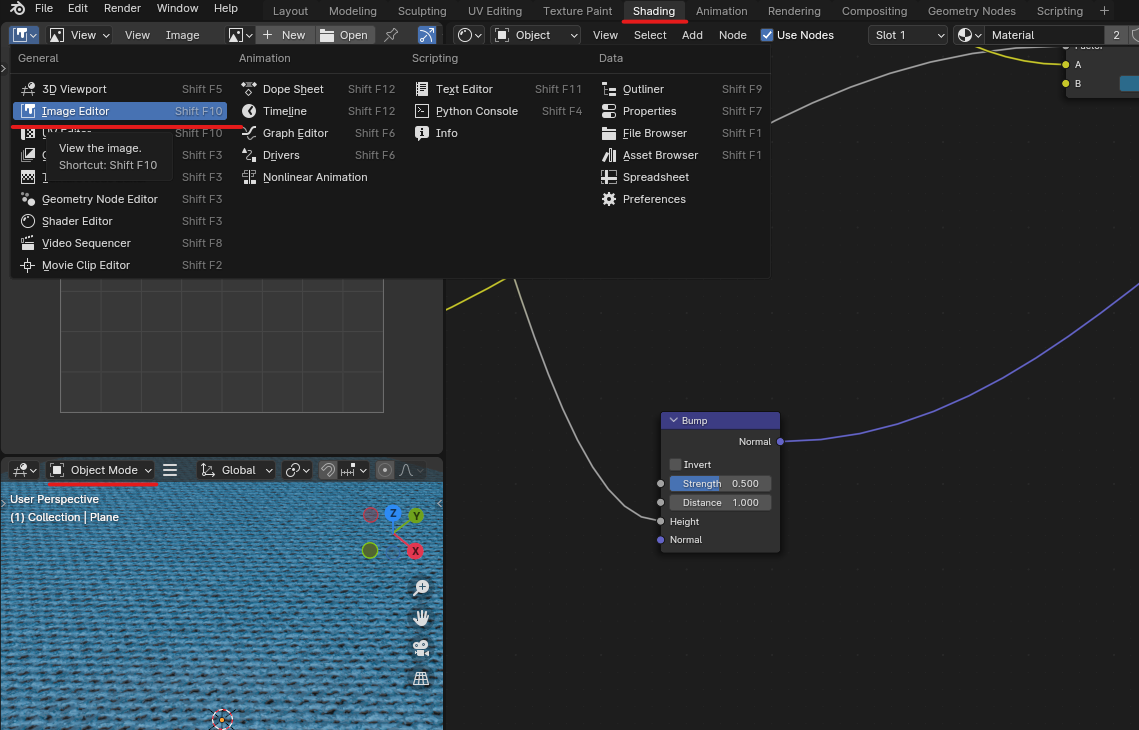Click the Bump node Normal output socket
Screen dimensions: 1139x730
(x=780, y=442)
